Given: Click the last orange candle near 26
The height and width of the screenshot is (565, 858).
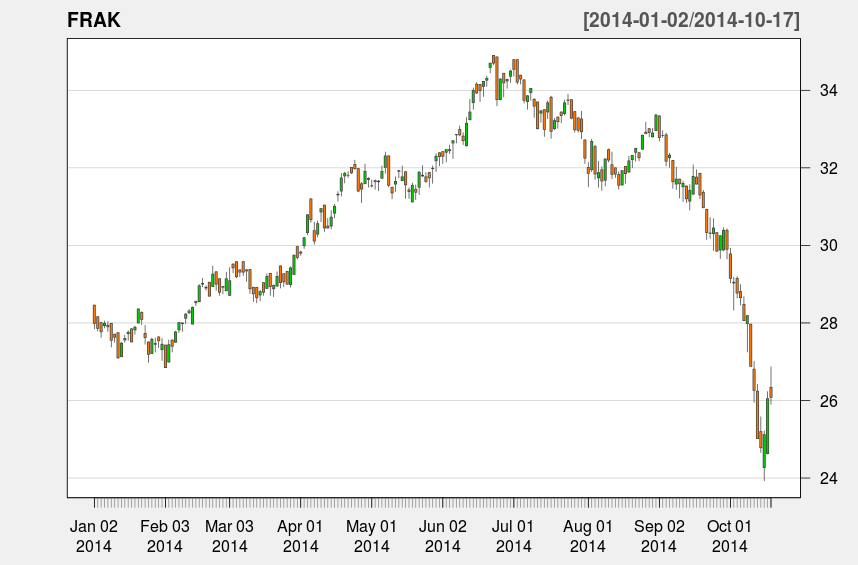Looking at the screenshot, I should [771, 392].
